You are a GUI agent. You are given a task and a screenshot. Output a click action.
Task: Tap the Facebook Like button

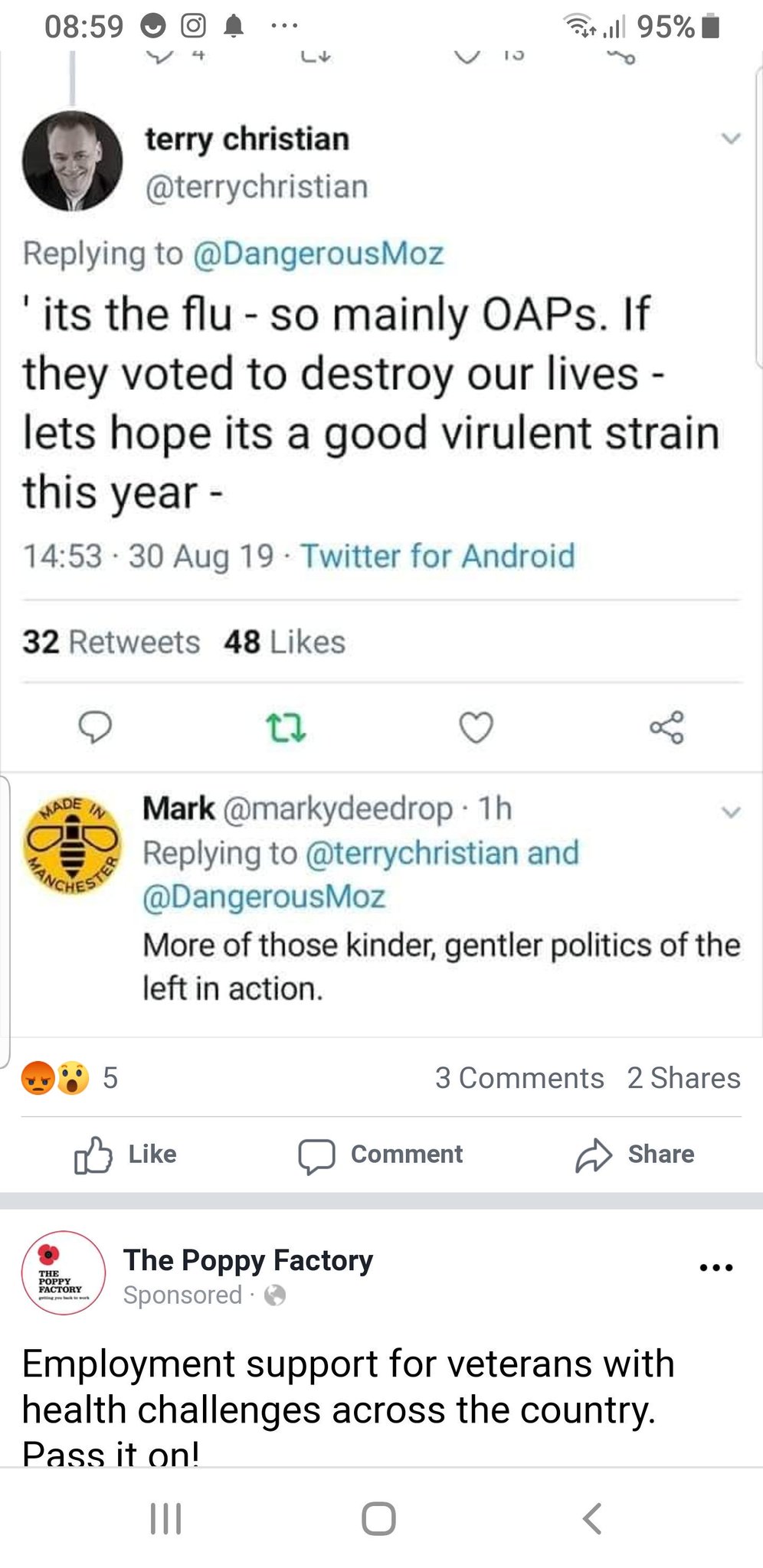(126, 1155)
